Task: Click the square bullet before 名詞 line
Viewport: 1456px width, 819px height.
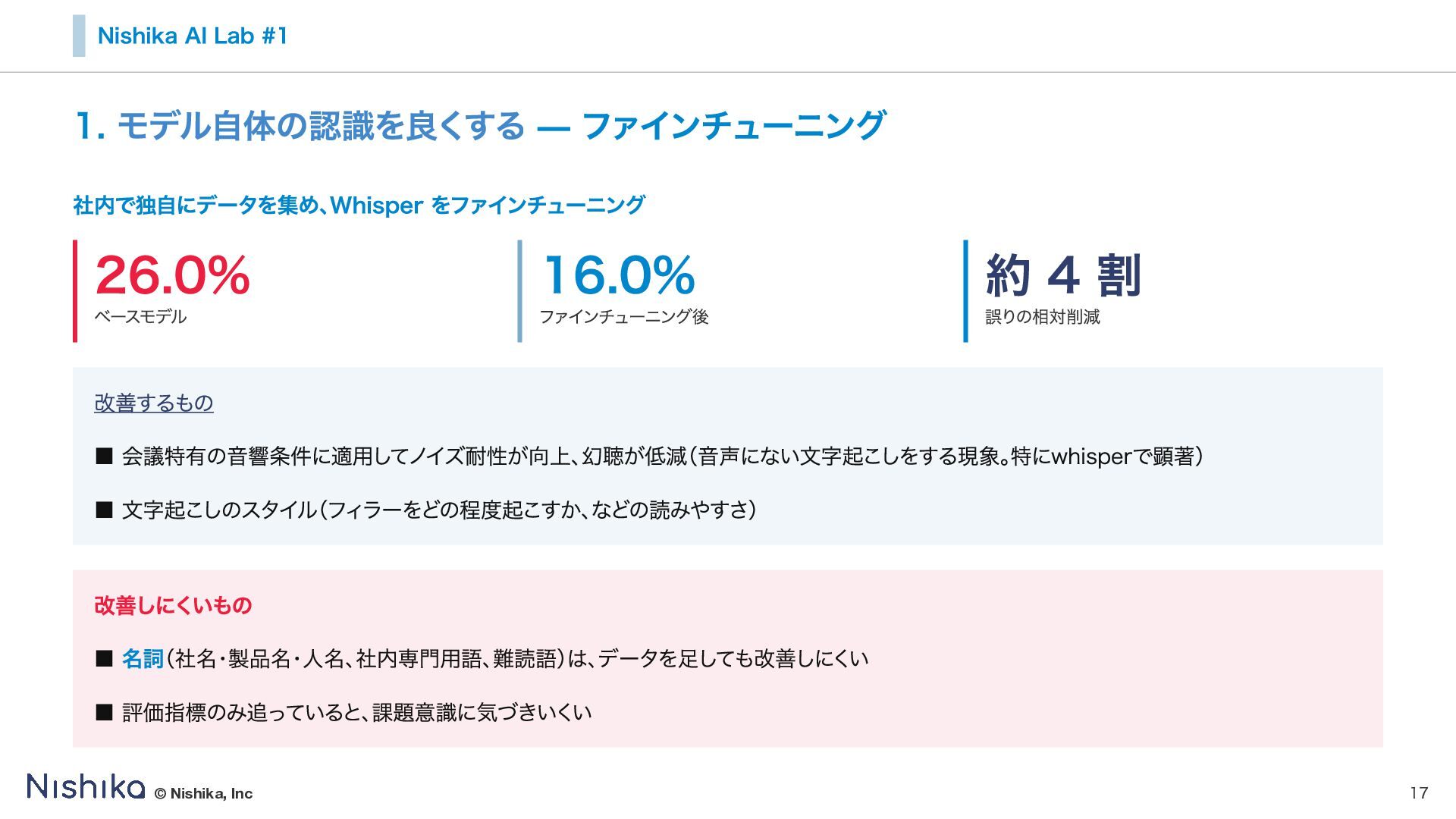Action: tap(104, 658)
